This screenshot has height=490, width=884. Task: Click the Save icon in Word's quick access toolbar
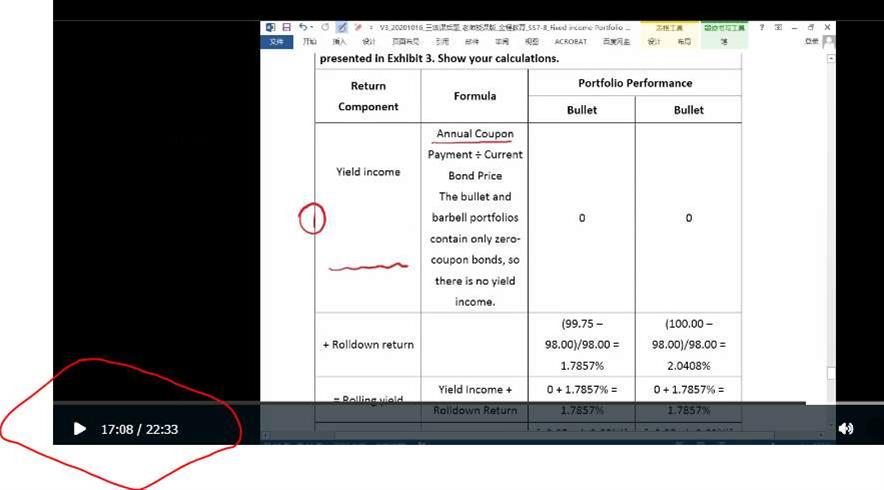287,27
